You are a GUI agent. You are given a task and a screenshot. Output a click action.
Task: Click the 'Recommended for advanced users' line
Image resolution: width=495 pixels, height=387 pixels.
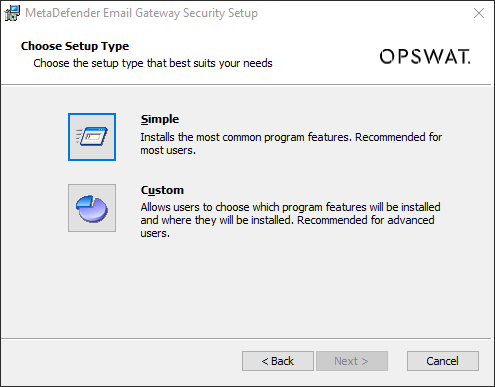pos(366,220)
